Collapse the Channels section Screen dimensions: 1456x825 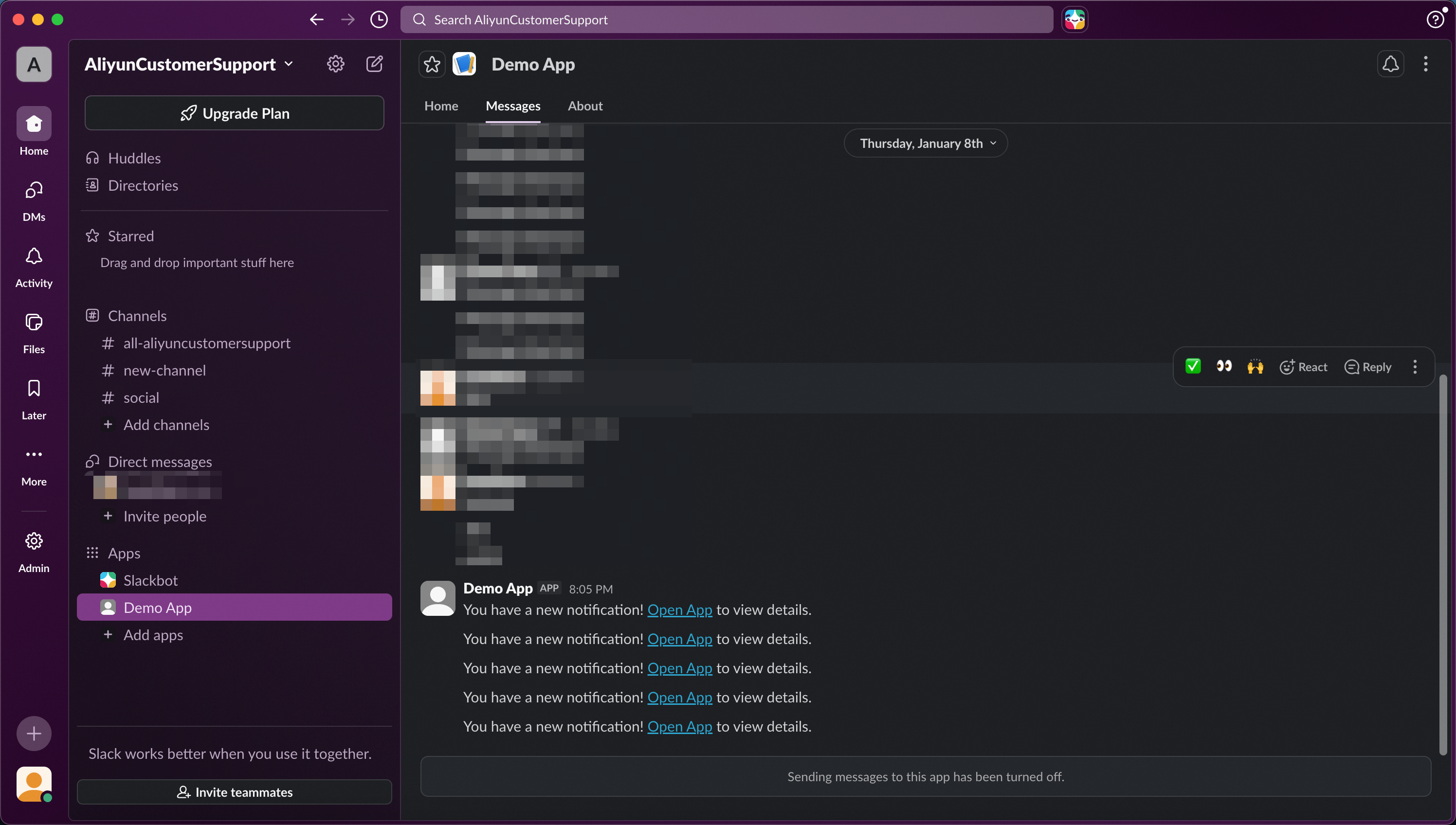[137, 316]
